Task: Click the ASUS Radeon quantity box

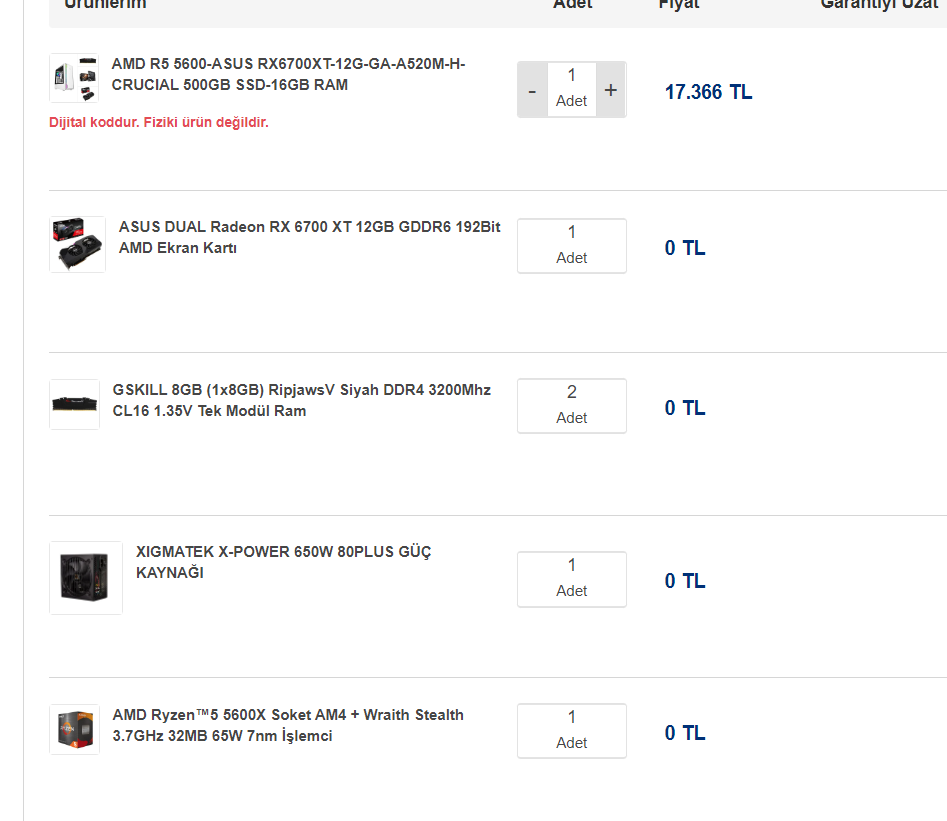Action: [x=572, y=245]
